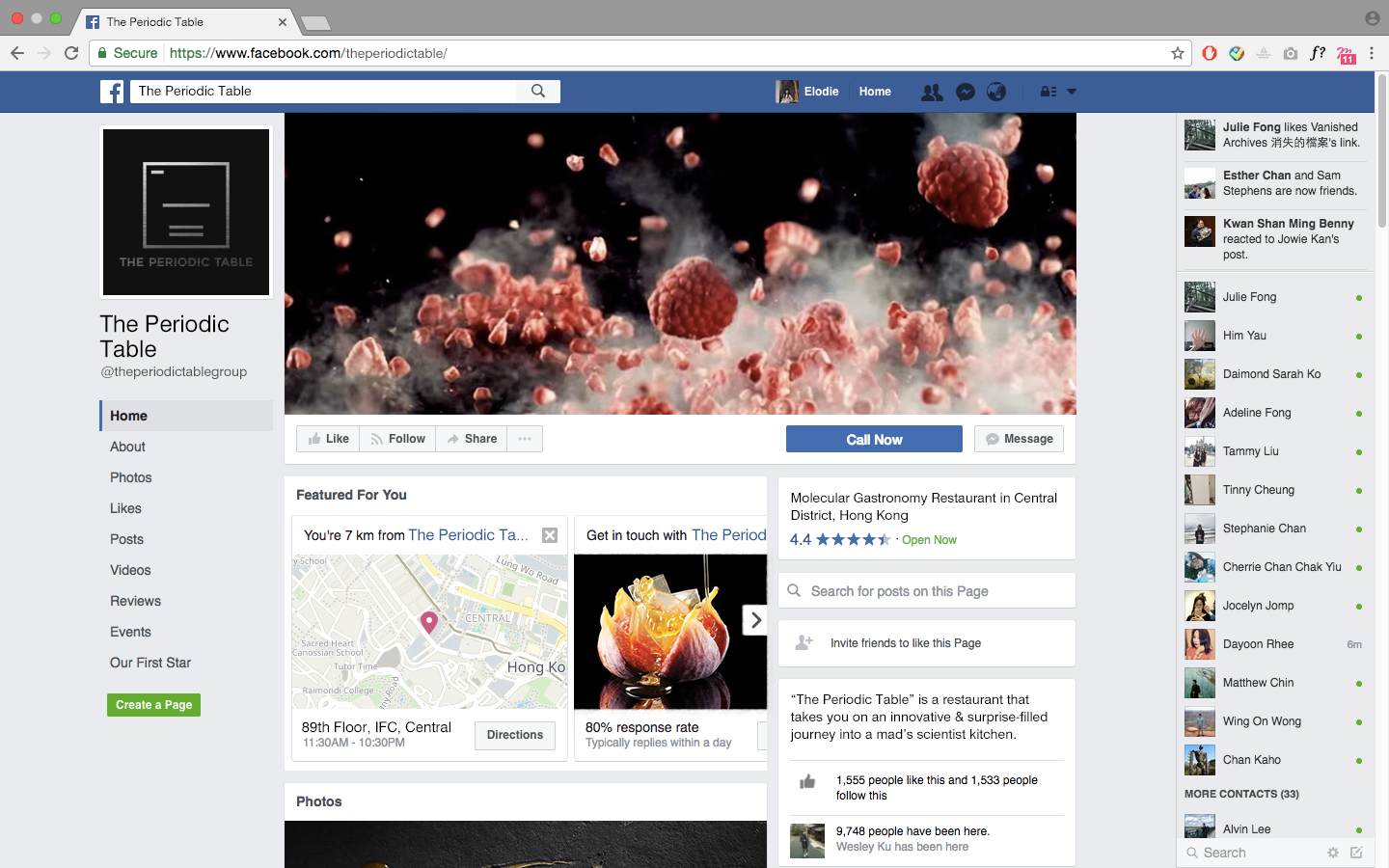Click the camera screenshot extension icon
1389x868 pixels.
point(1291,53)
